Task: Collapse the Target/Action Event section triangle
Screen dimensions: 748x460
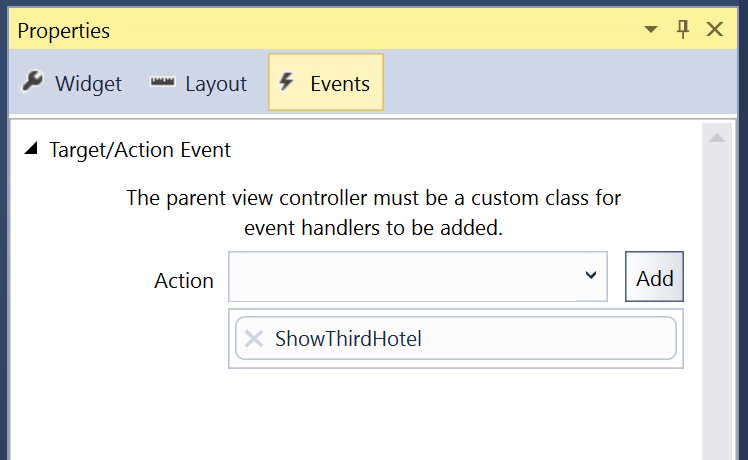Action: coord(31,148)
